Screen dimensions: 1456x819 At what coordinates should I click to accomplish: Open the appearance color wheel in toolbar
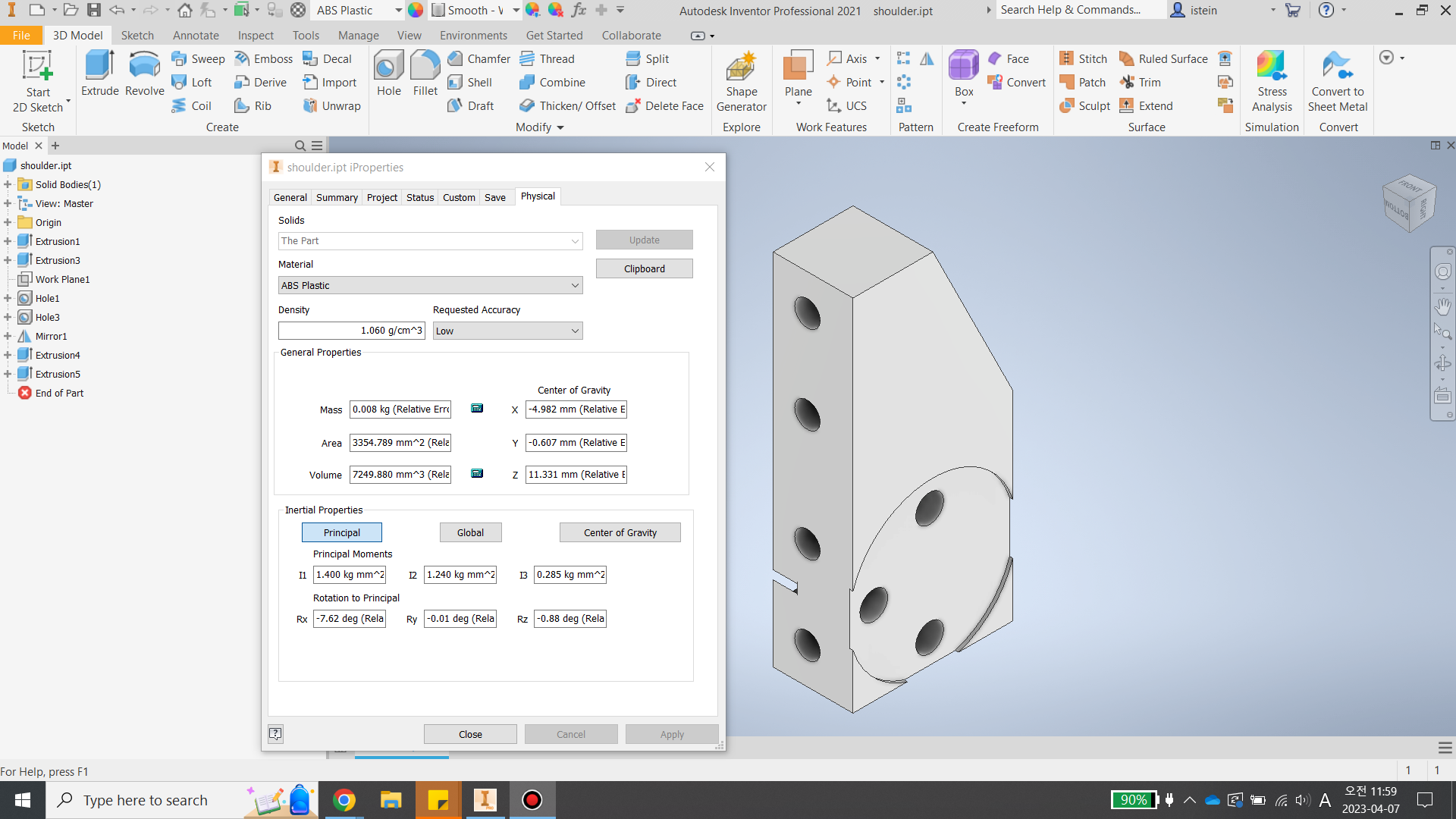tap(416, 10)
